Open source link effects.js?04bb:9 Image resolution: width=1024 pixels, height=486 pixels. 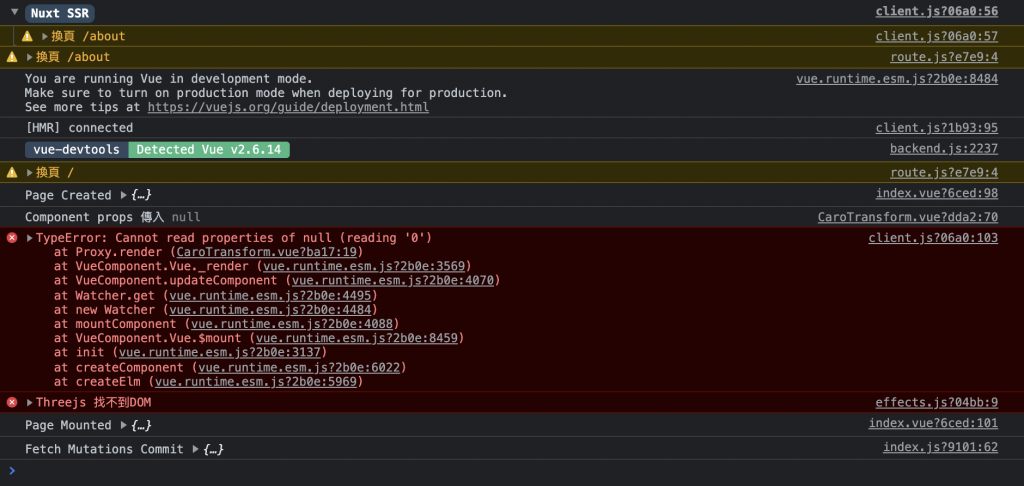point(936,403)
